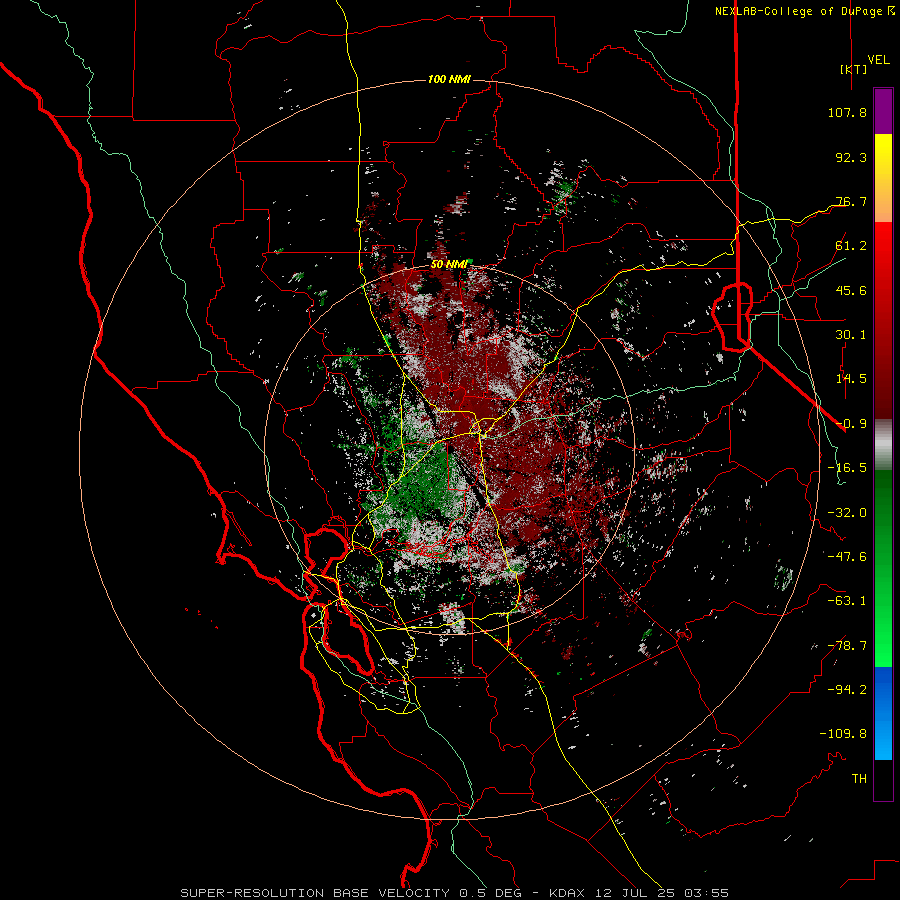Select the -94.2 legend value
This screenshot has height=900, width=900.
(x=847, y=690)
